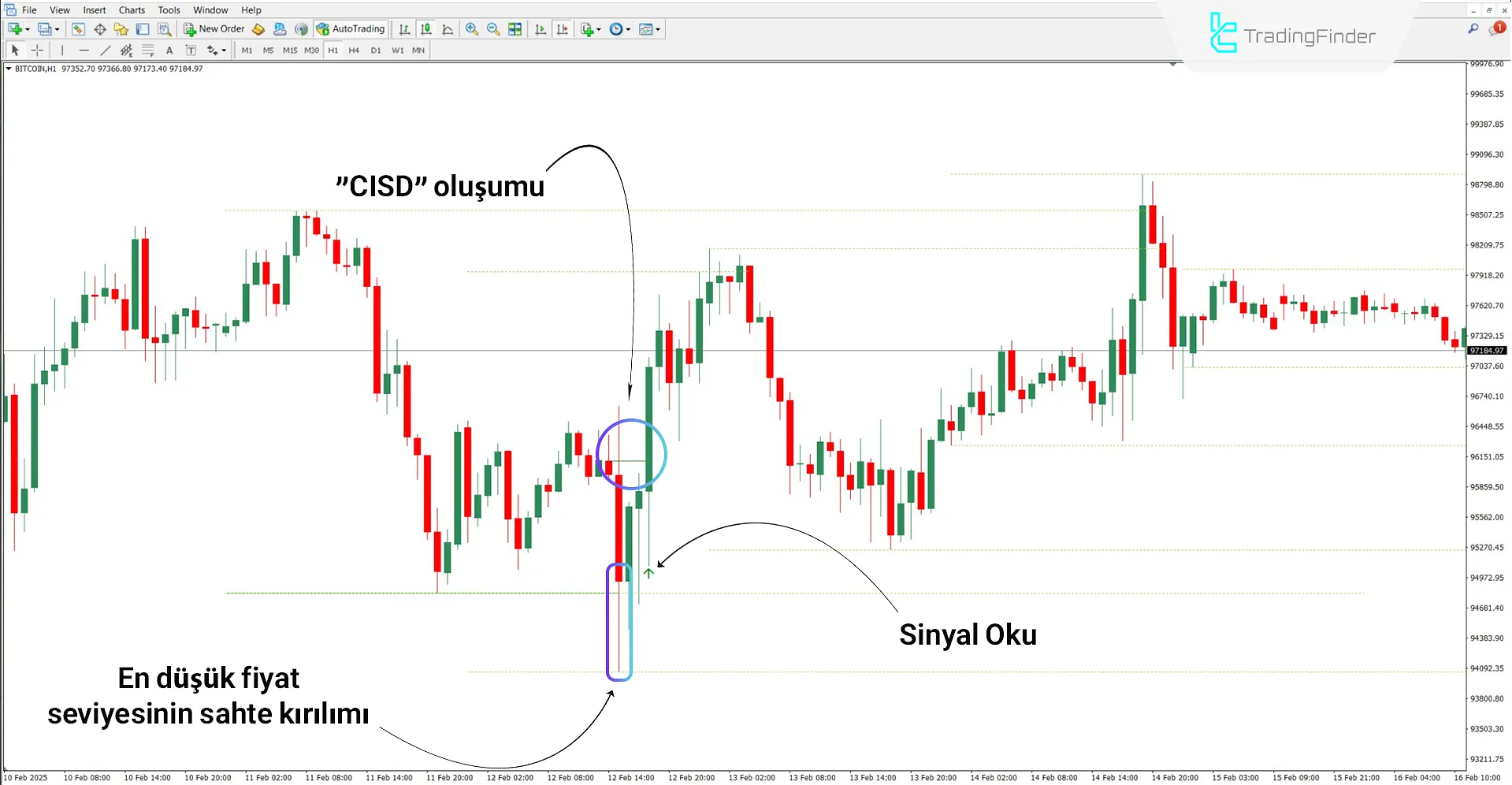Screen dimensions: 1512x785
Task: Switch chart to candlestick mode
Action: pos(426,29)
